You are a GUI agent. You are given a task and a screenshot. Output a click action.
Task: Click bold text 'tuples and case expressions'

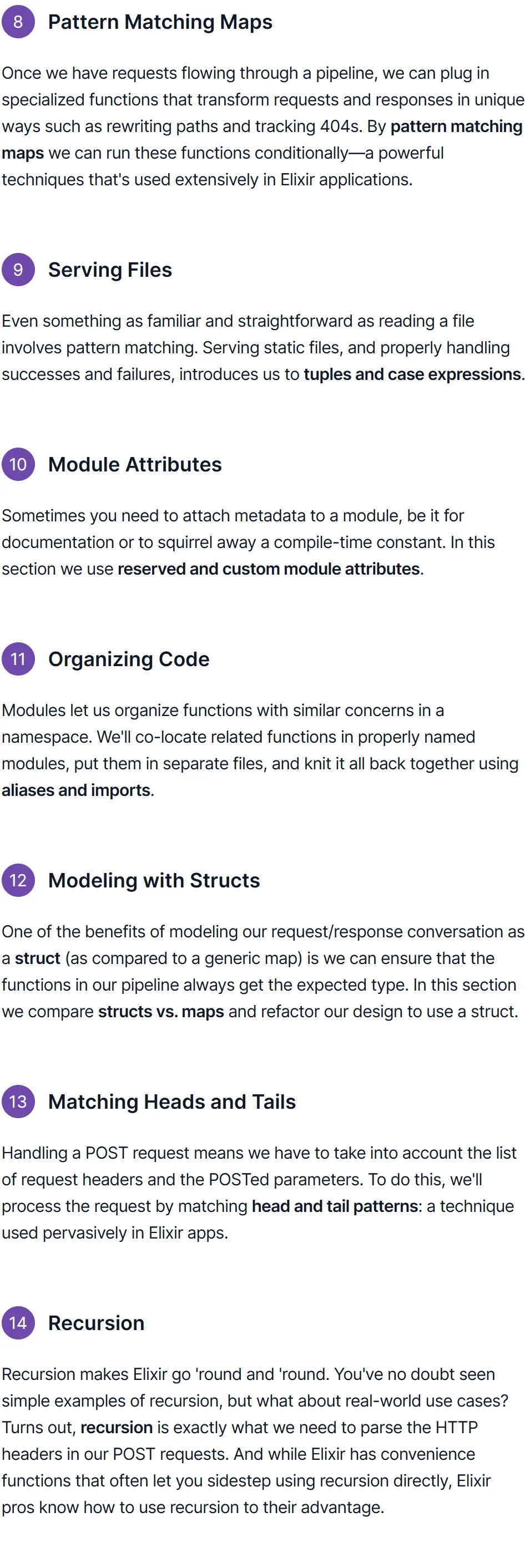point(412,374)
